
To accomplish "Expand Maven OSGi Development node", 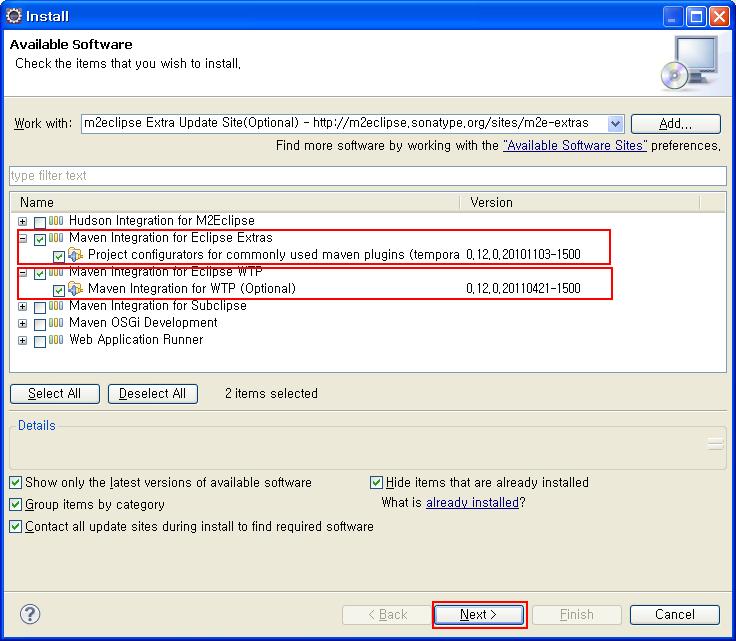I will click(x=23, y=323).
